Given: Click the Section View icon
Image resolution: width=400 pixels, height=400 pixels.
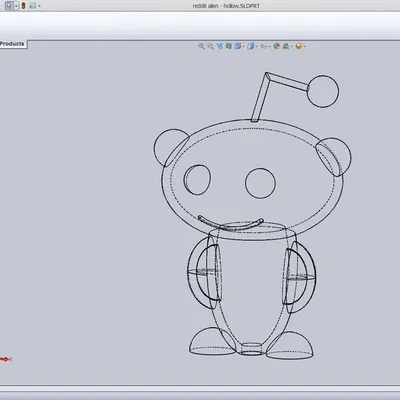Looking at the screenshot, I should (x=229, y=46).
